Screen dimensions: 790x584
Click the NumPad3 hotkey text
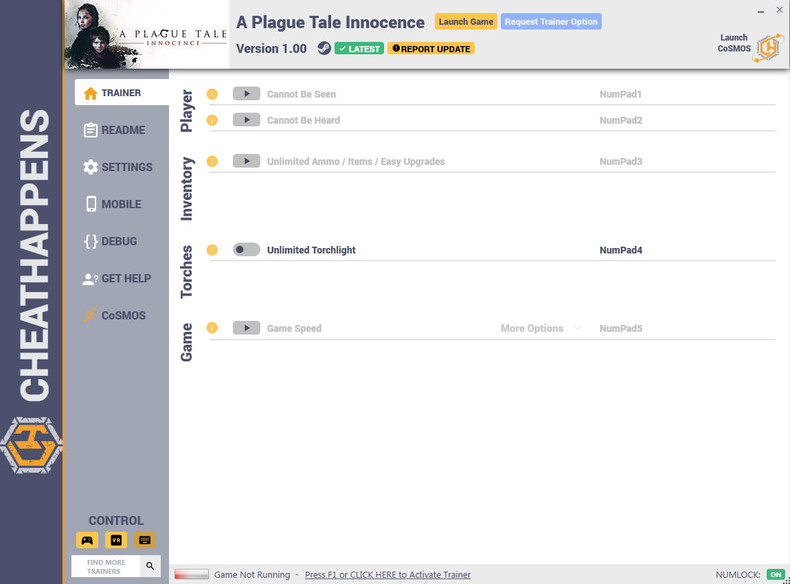point(621,162)
